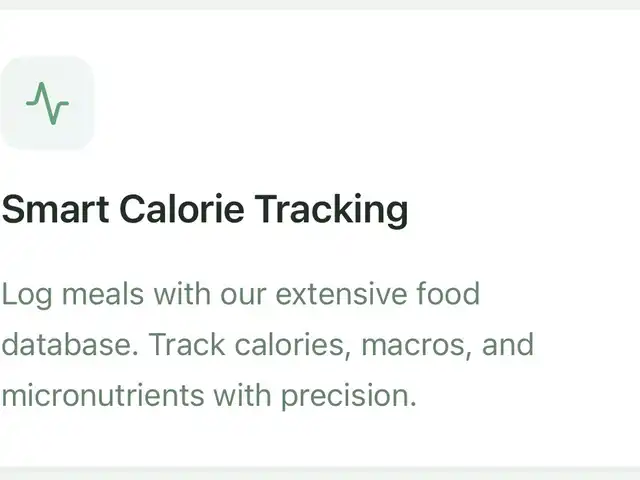Click the word "with" in the last line

coord(241,395)
